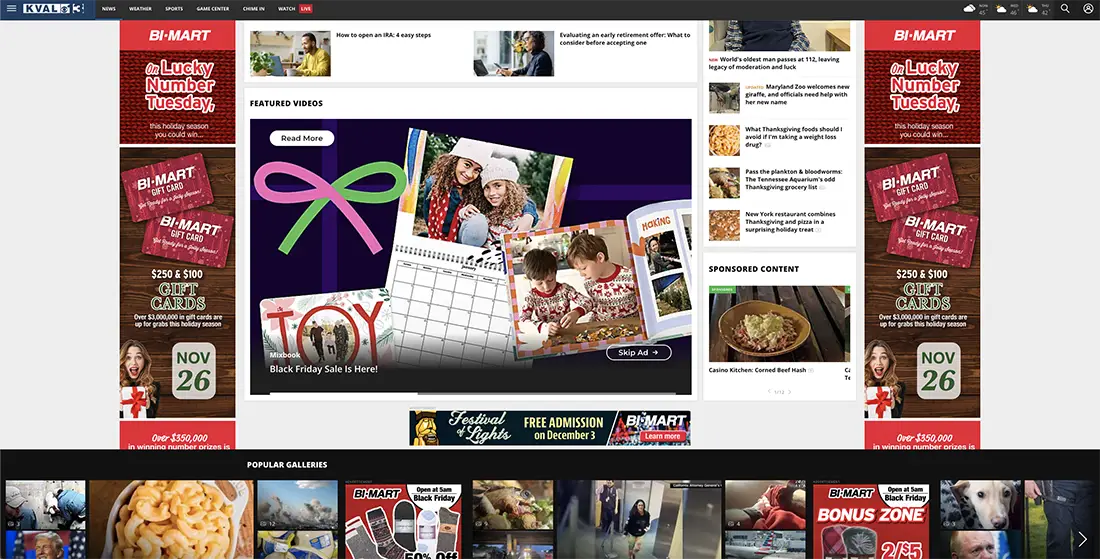Click the THU weather forecast icon

click(x=1032, y=9)
